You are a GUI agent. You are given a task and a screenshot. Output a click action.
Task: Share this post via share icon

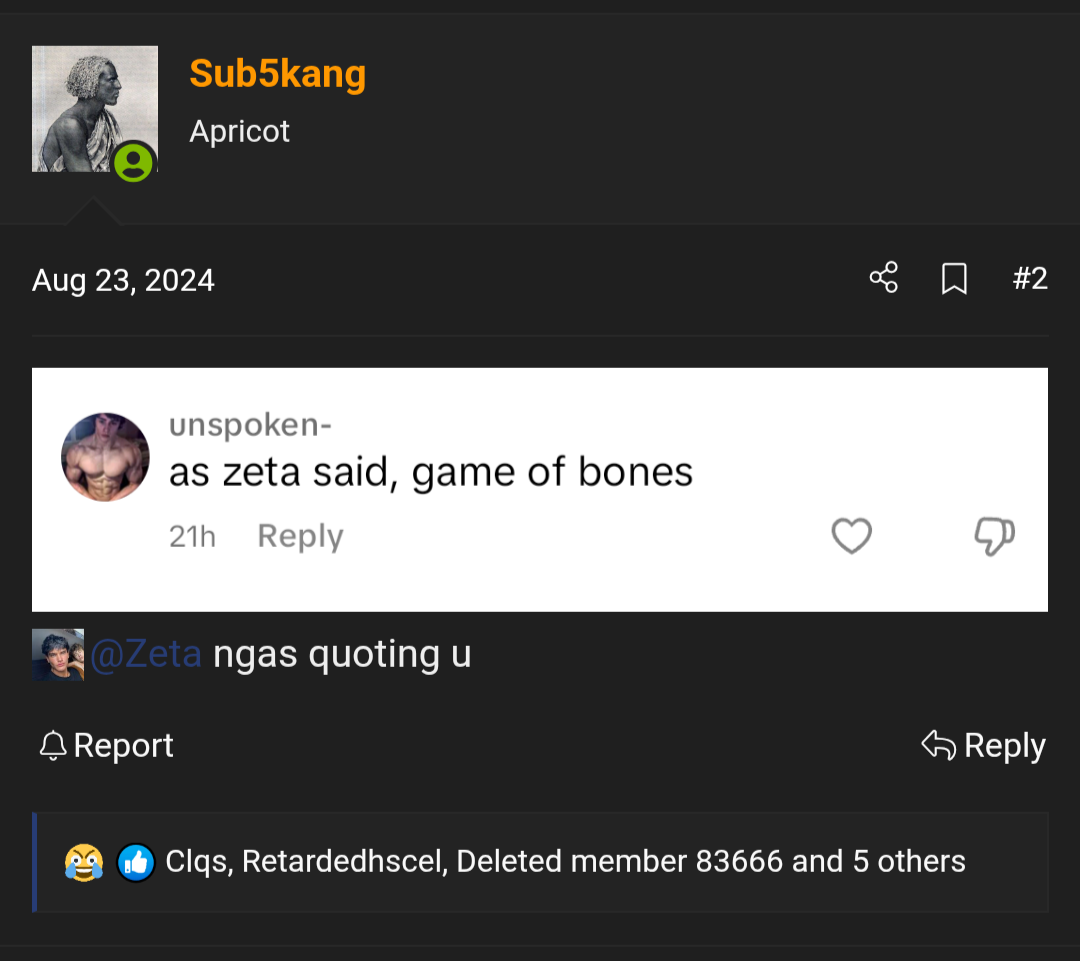pyautogui.click(x=883, y=278)
